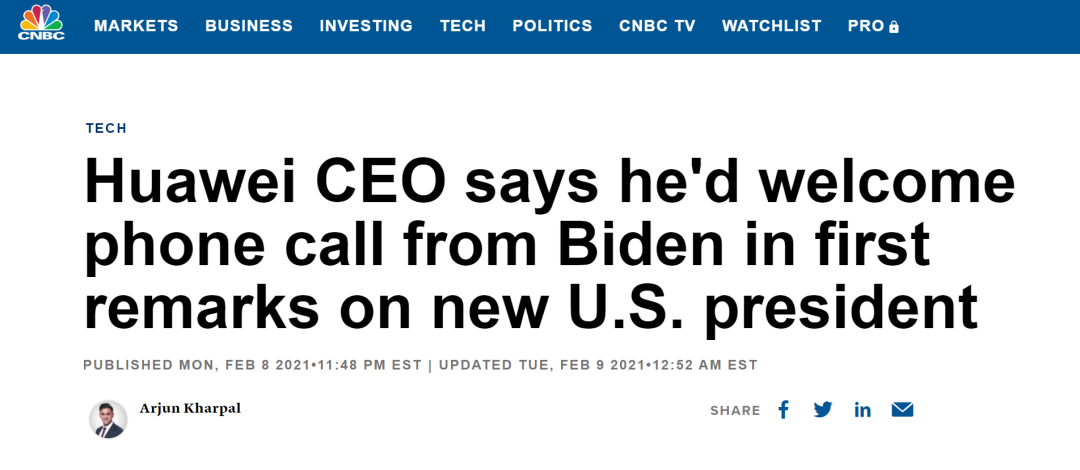Open Arjun Kharpal's author photo
The height and width of the screenshot is (470, 1080).
click(x=108, y=419)
